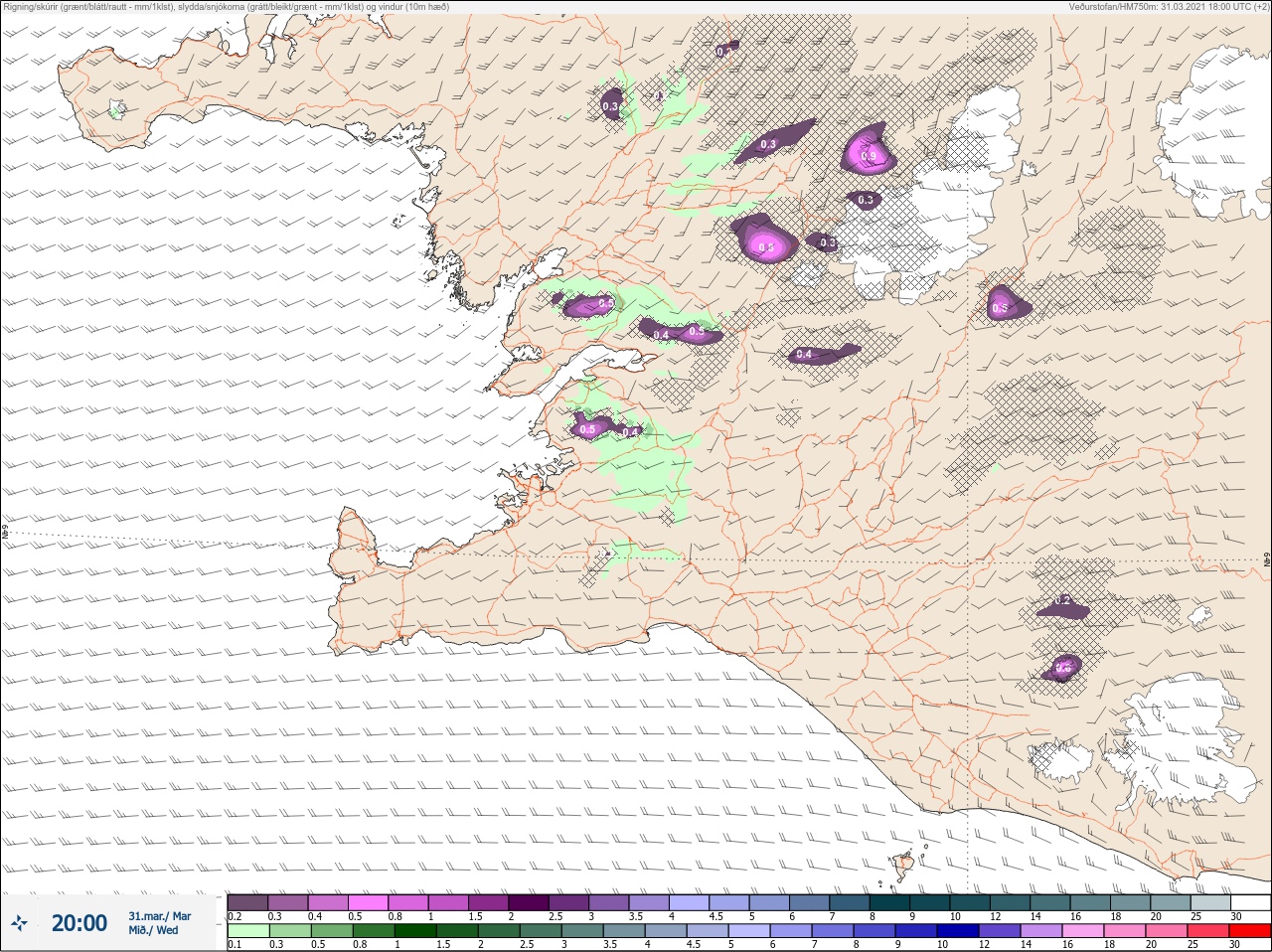Pick the pale green lower swatch labeled 0.1
Viewport: 1272px width, 952px height.
(x=247, y=931)
